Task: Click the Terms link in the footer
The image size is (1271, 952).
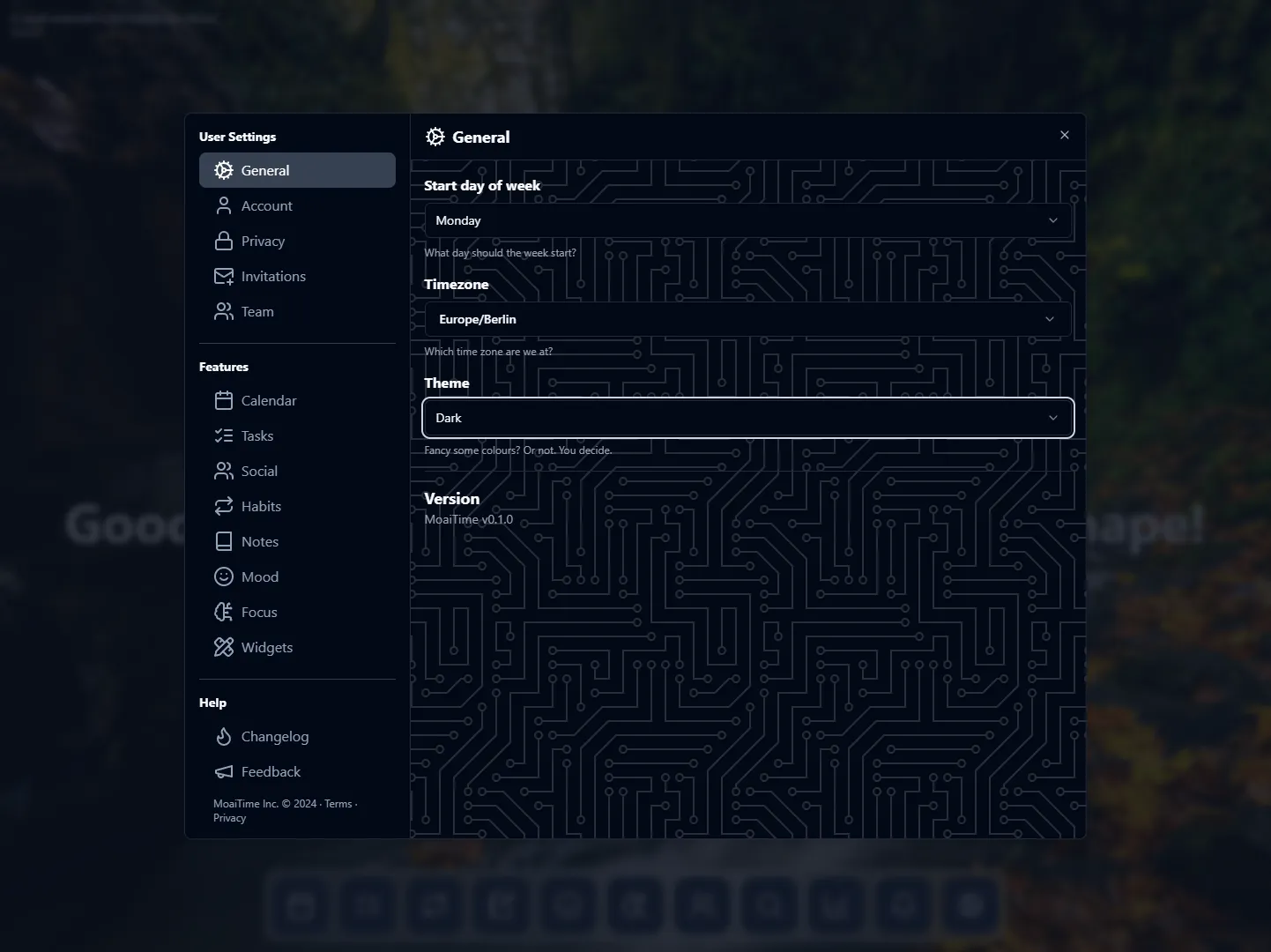Action: click(337, 804)
